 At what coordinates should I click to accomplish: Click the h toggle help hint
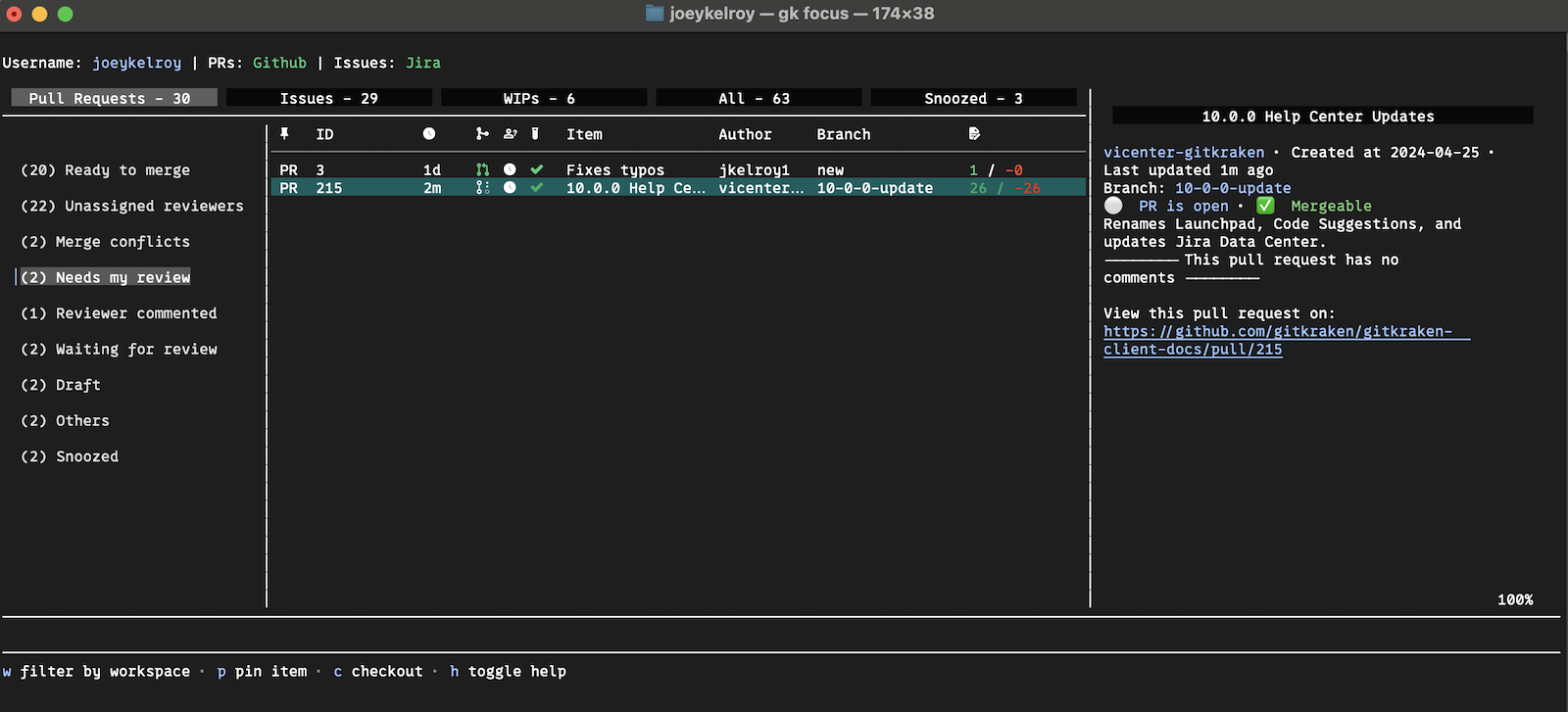tap(508, 671)
